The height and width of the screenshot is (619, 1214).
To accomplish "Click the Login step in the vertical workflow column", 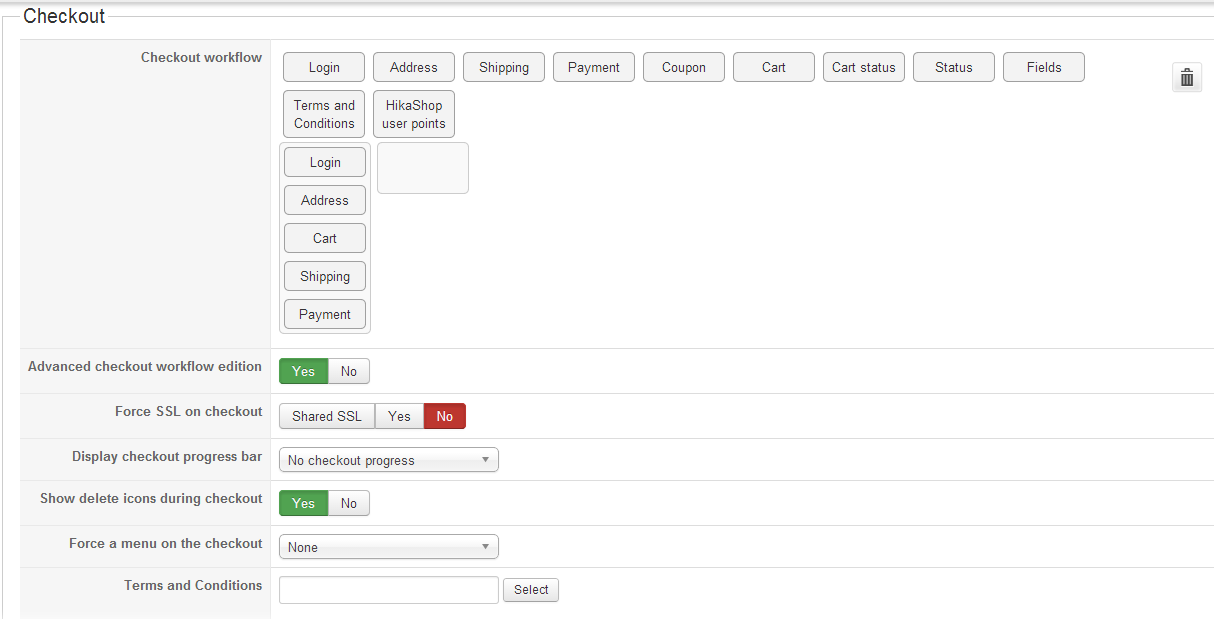I will (325, 162).
